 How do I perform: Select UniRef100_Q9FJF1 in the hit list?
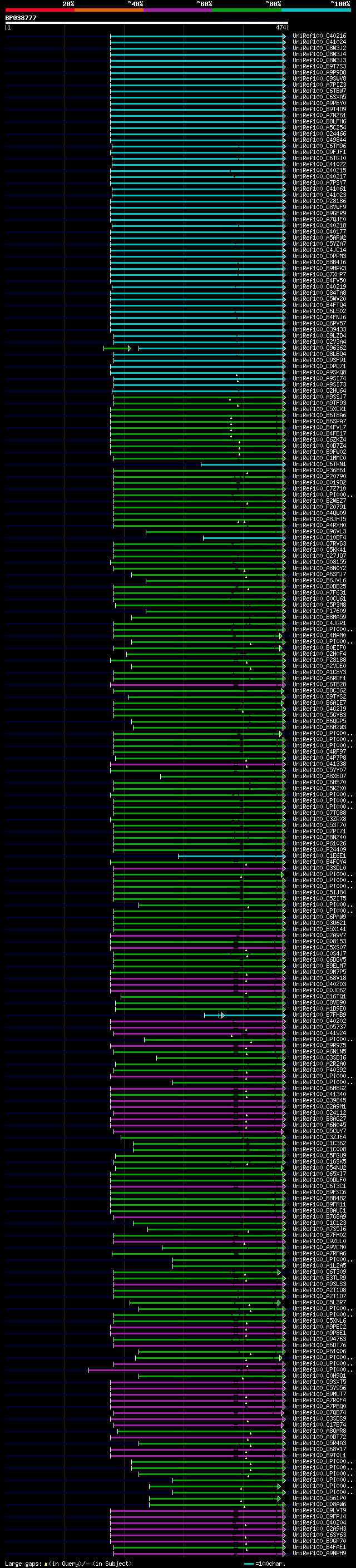319,152
